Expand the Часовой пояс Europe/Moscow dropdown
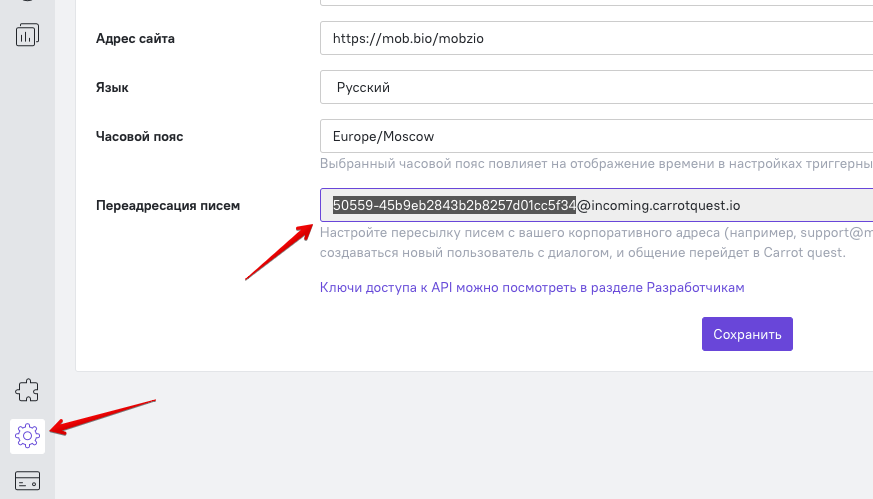Viewport: 873px width, 499px height. (596, 136)
